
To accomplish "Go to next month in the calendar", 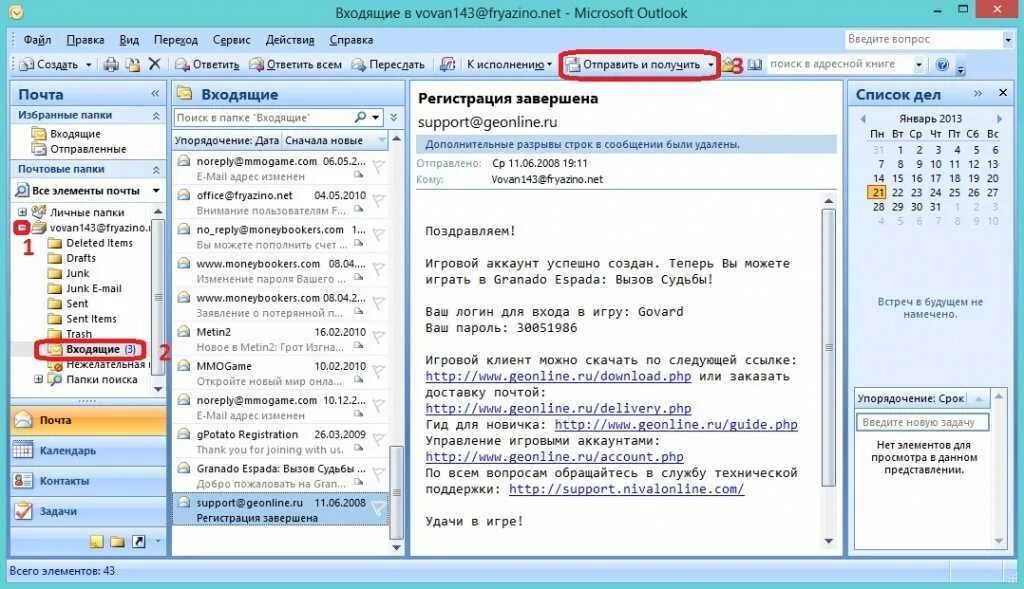I will 999,119.
